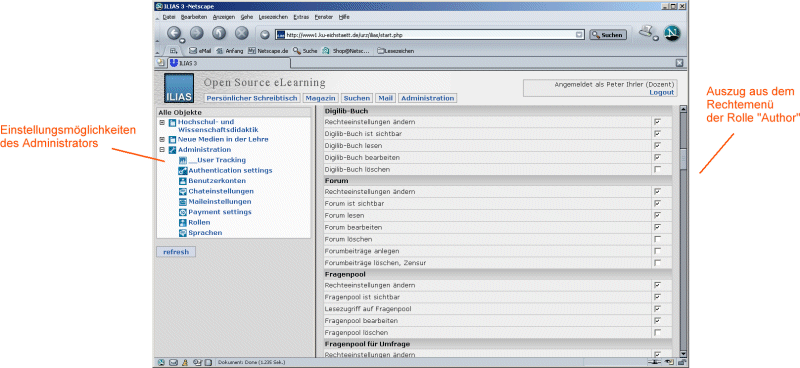Open the Extras menu
This screenshot has width=800, height=368.
click(x=302, y=17)
